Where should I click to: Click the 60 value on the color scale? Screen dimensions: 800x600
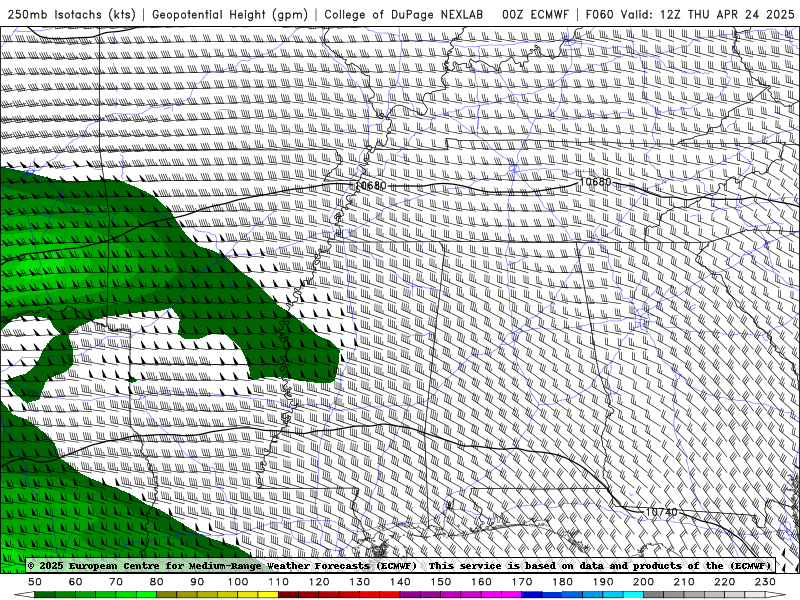tap(76, 582)
